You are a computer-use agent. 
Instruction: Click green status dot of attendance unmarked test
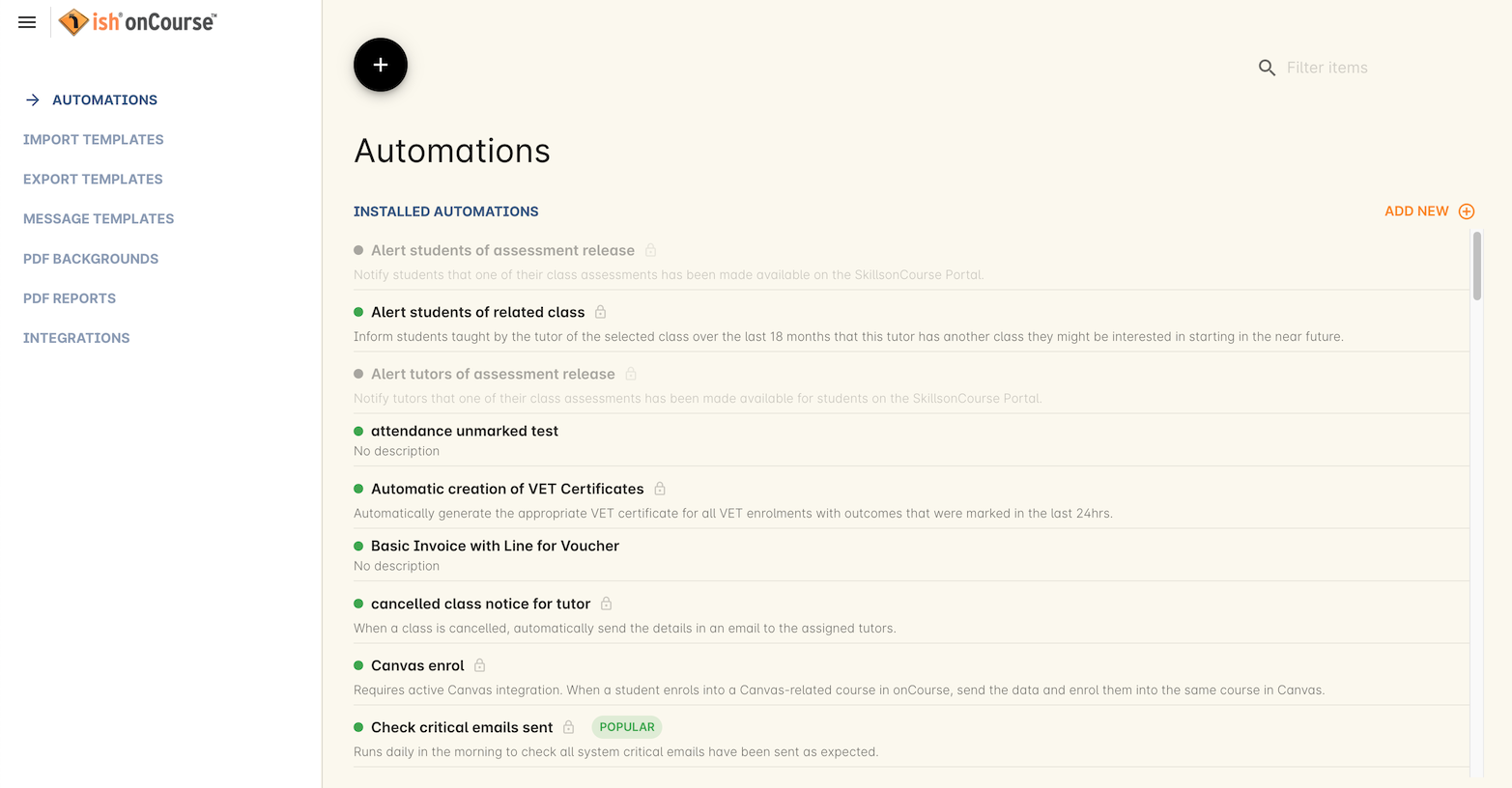point(358,431)
